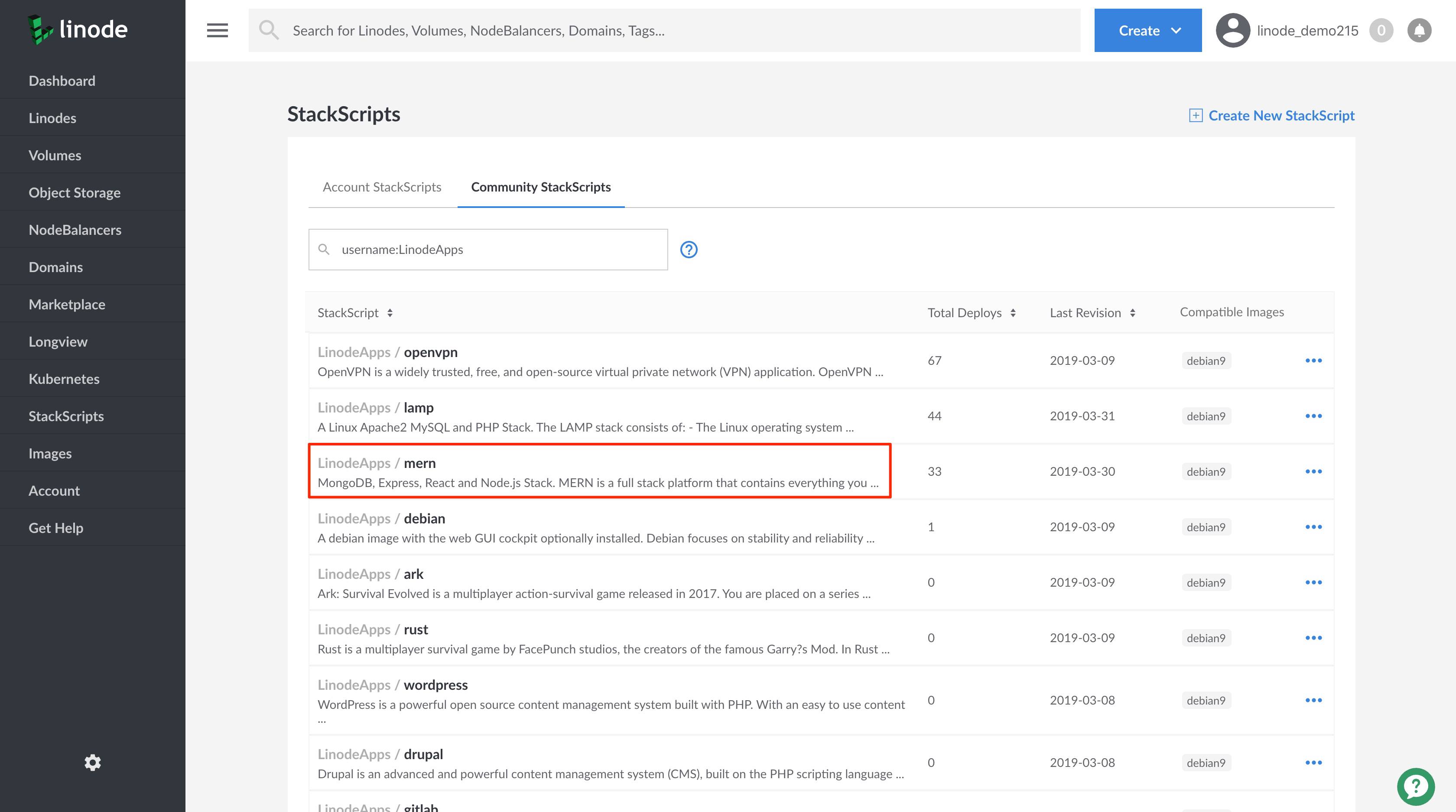Click Create New StackScript button
1456x812 pixels.
point(1270,115)
